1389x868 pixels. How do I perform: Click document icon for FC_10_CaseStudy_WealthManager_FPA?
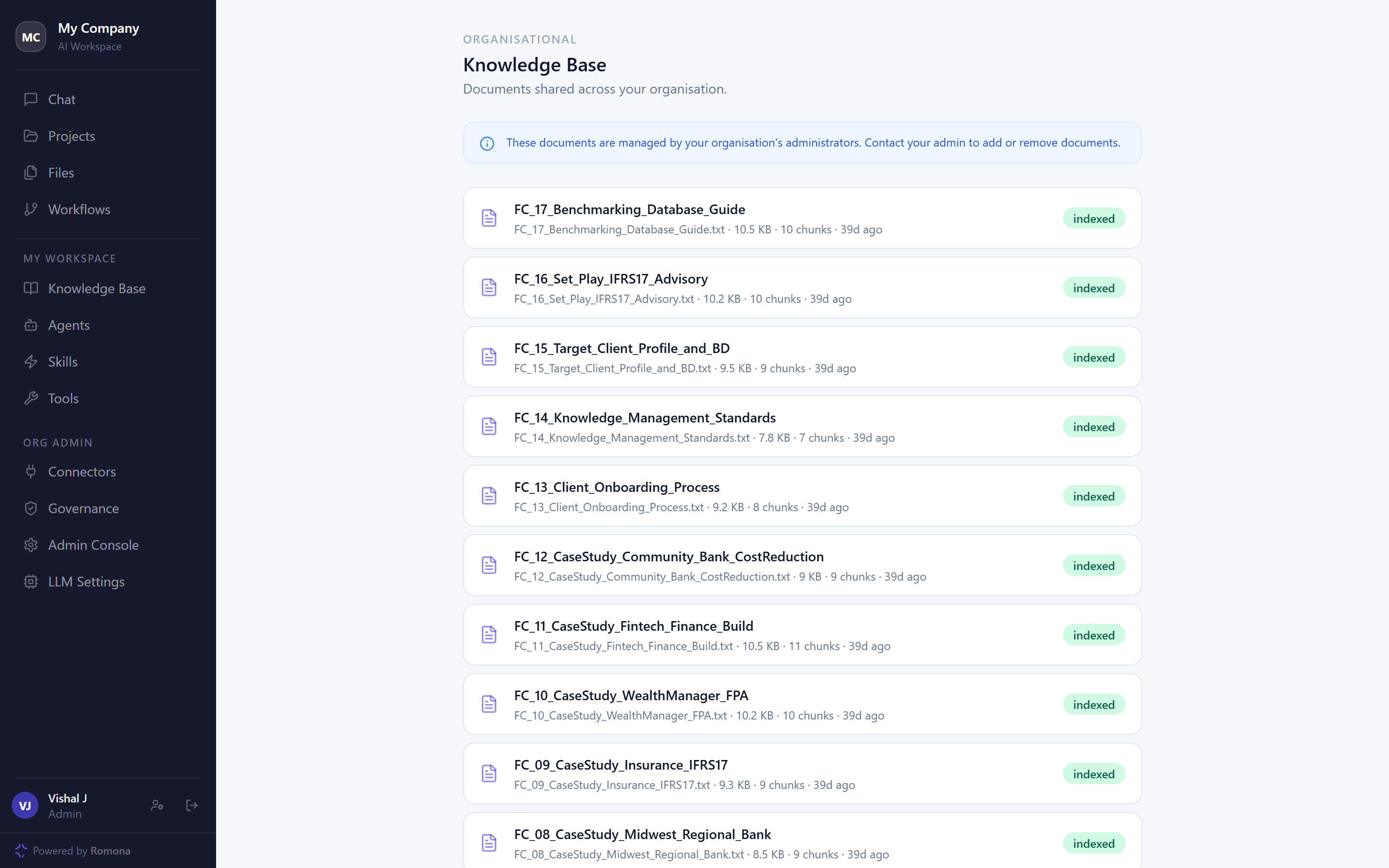click(x=489, y=705)
